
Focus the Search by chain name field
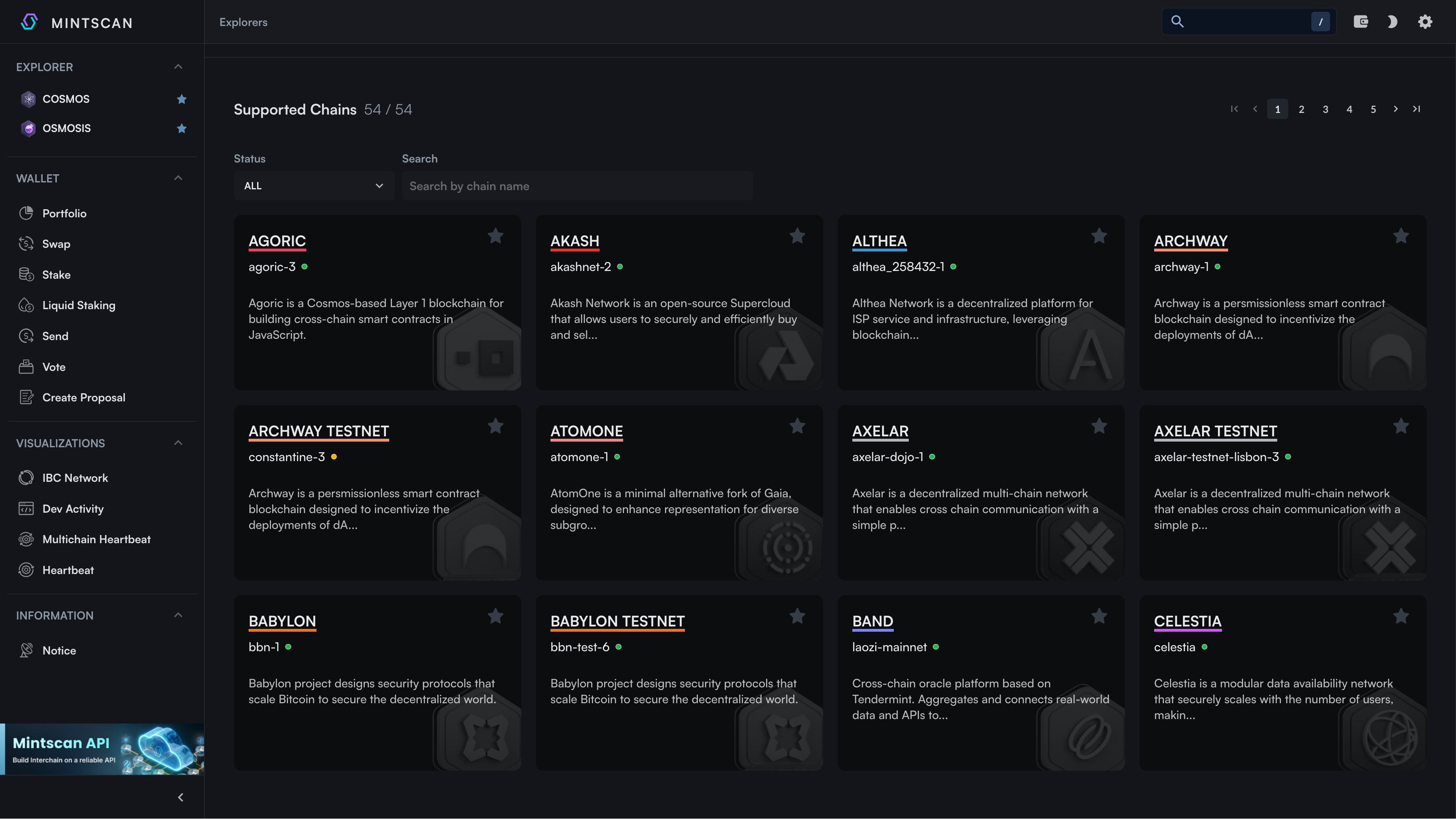click(577, 186)
